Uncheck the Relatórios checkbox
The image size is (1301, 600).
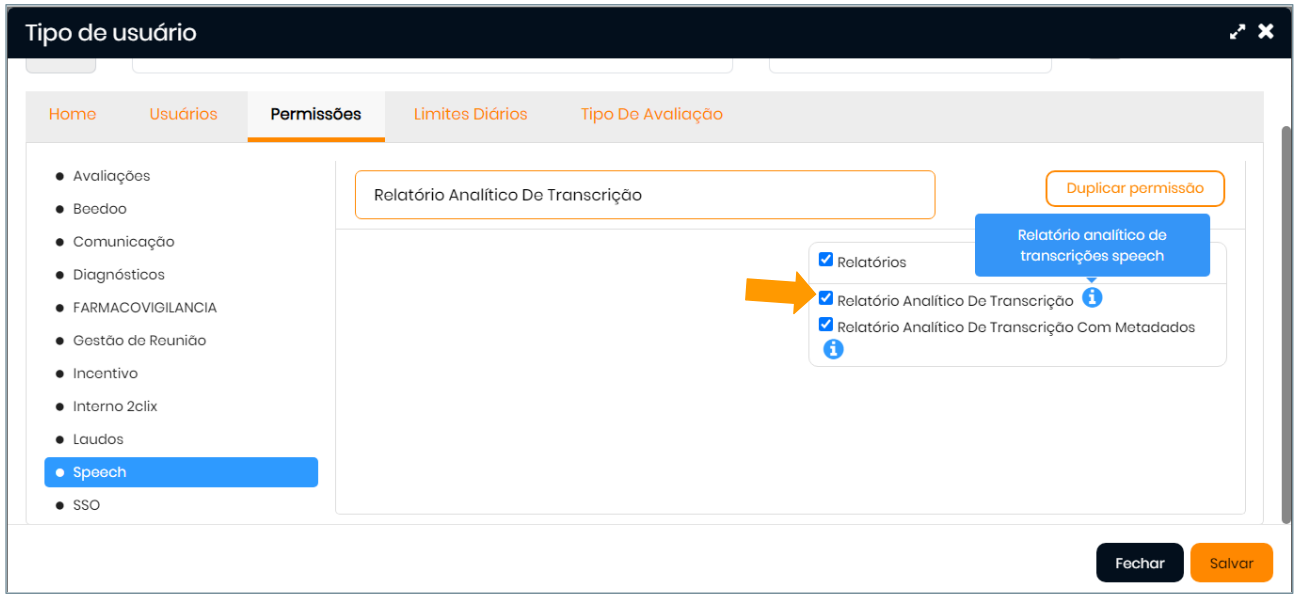pyautogui.click(x=826, y=260)
